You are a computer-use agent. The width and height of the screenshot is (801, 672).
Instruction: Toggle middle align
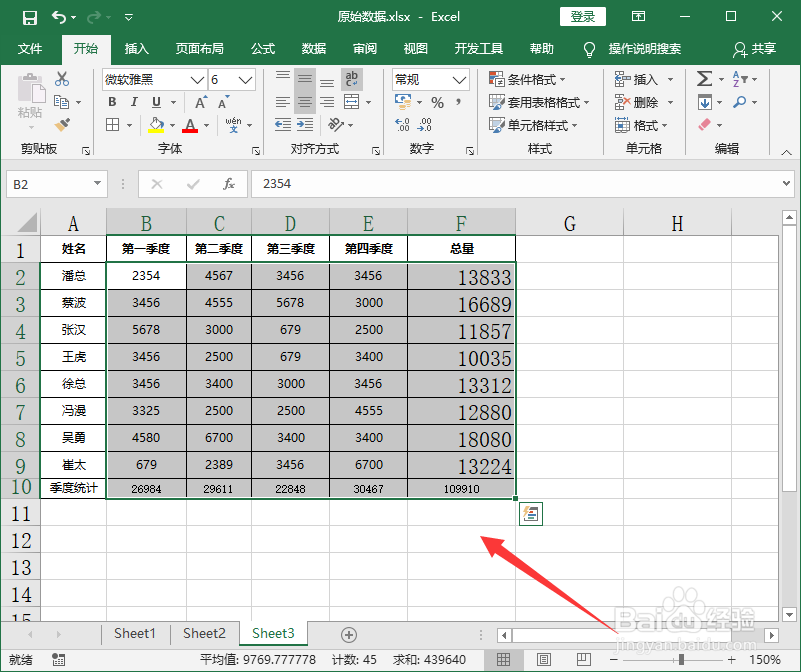pyautogui.click(x=305, y=78)
